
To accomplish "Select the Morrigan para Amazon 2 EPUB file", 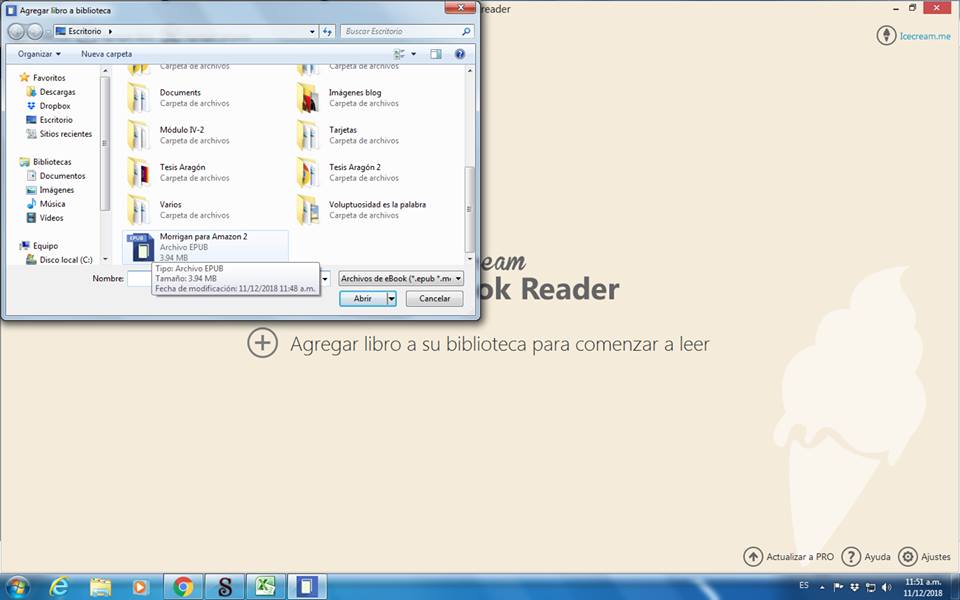I will click(x=204, y=245).
